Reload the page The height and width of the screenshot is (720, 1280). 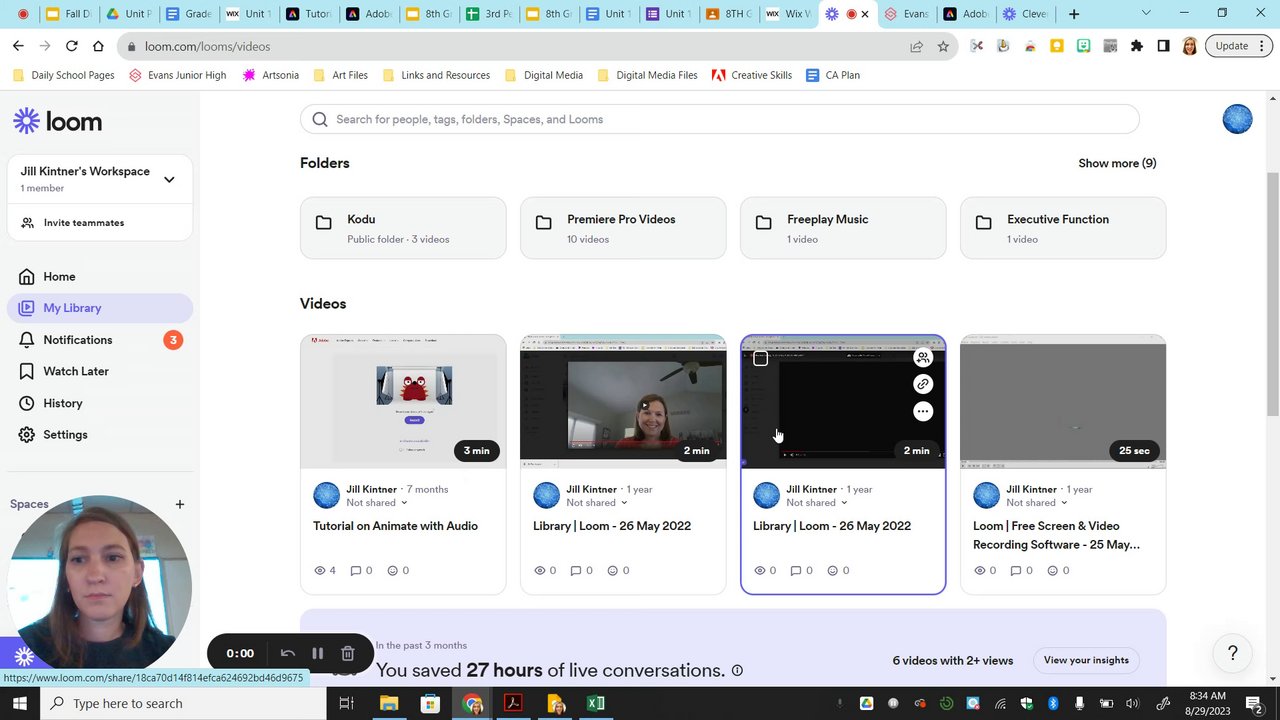[x=71, y=46]
